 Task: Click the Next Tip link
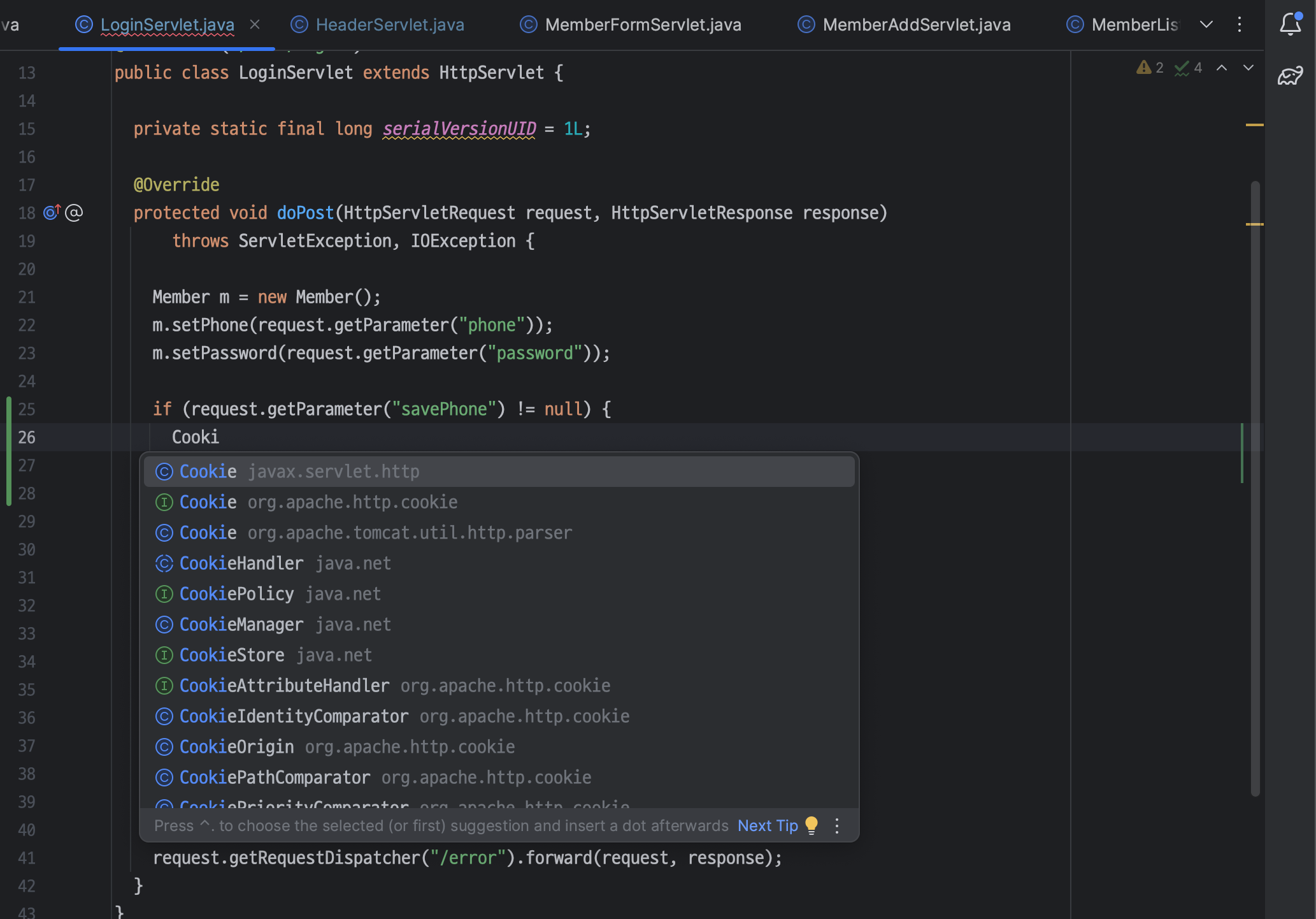coord(767,825)
